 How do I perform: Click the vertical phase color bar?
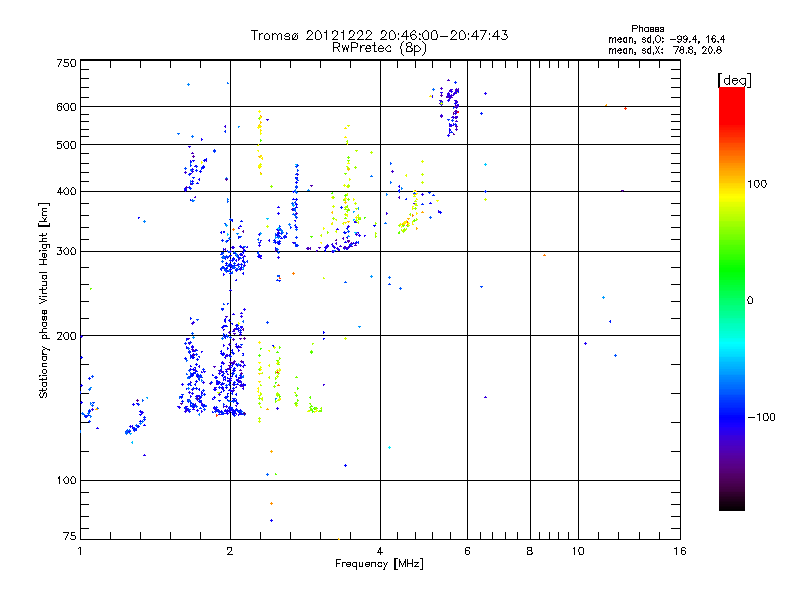[x=732, y=298]
